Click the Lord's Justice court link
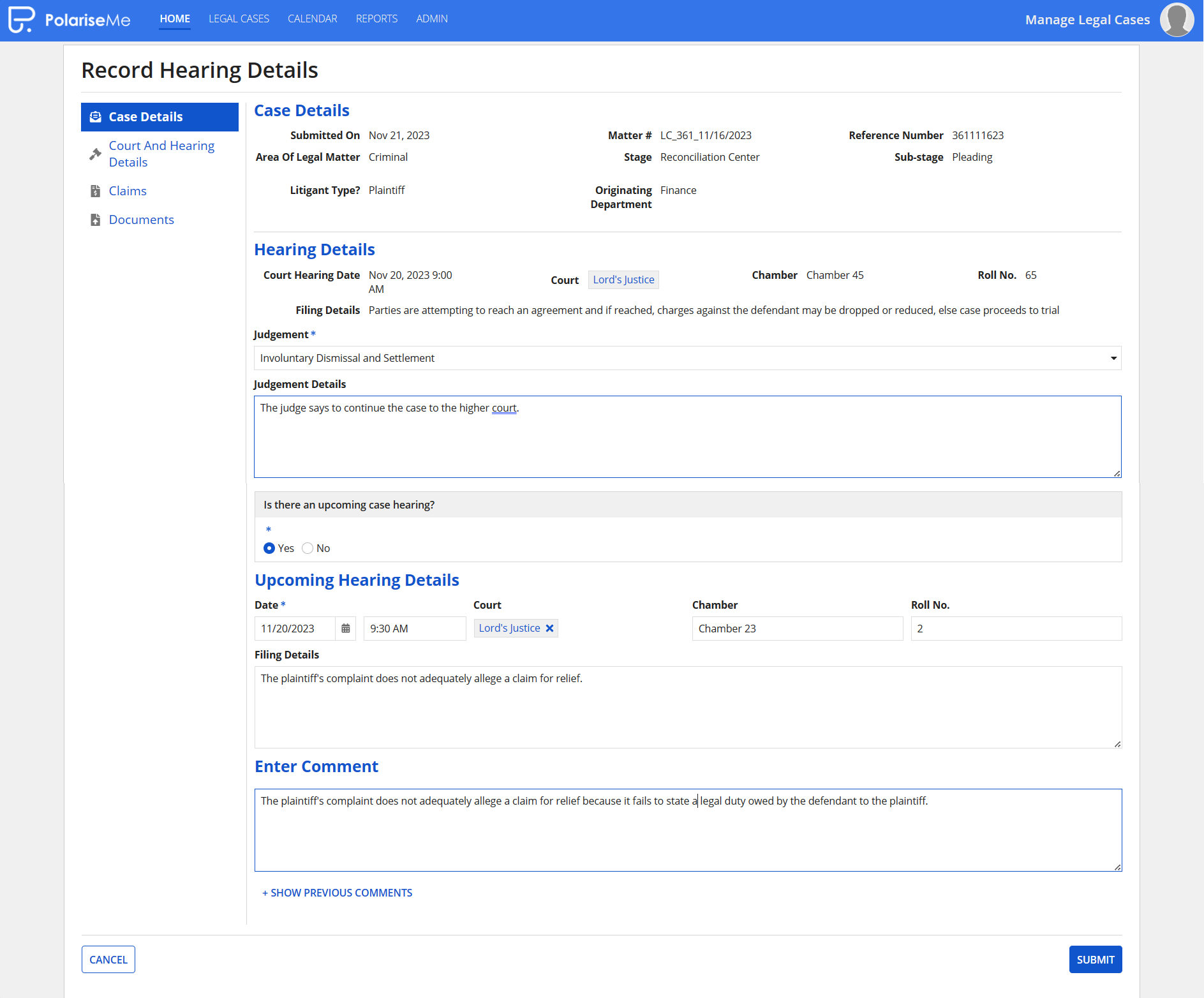 [623, 279]
